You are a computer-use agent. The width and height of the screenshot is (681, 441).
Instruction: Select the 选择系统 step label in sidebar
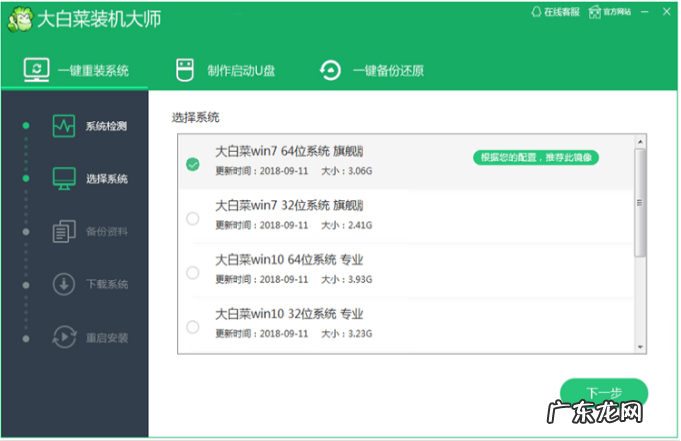click(x=106, y=179)
